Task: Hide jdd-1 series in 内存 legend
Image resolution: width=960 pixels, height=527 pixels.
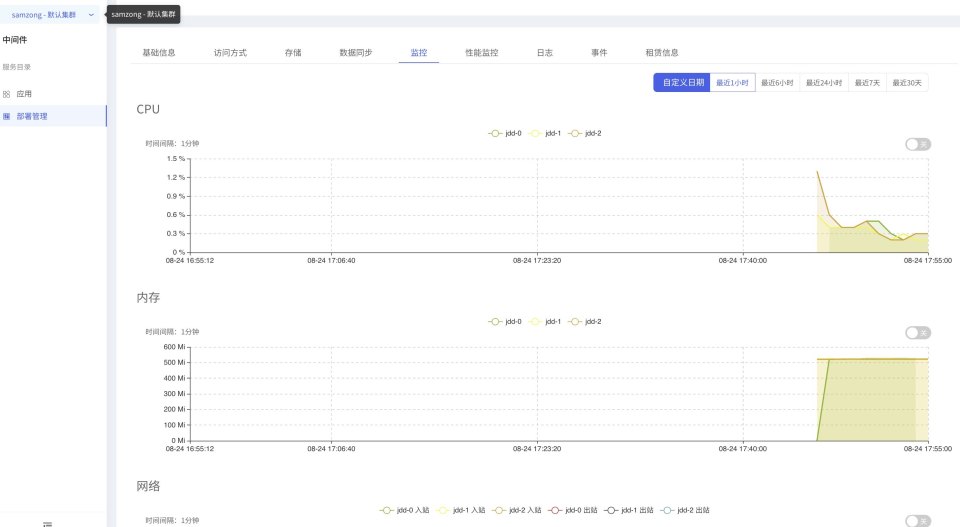Action: 547,321
